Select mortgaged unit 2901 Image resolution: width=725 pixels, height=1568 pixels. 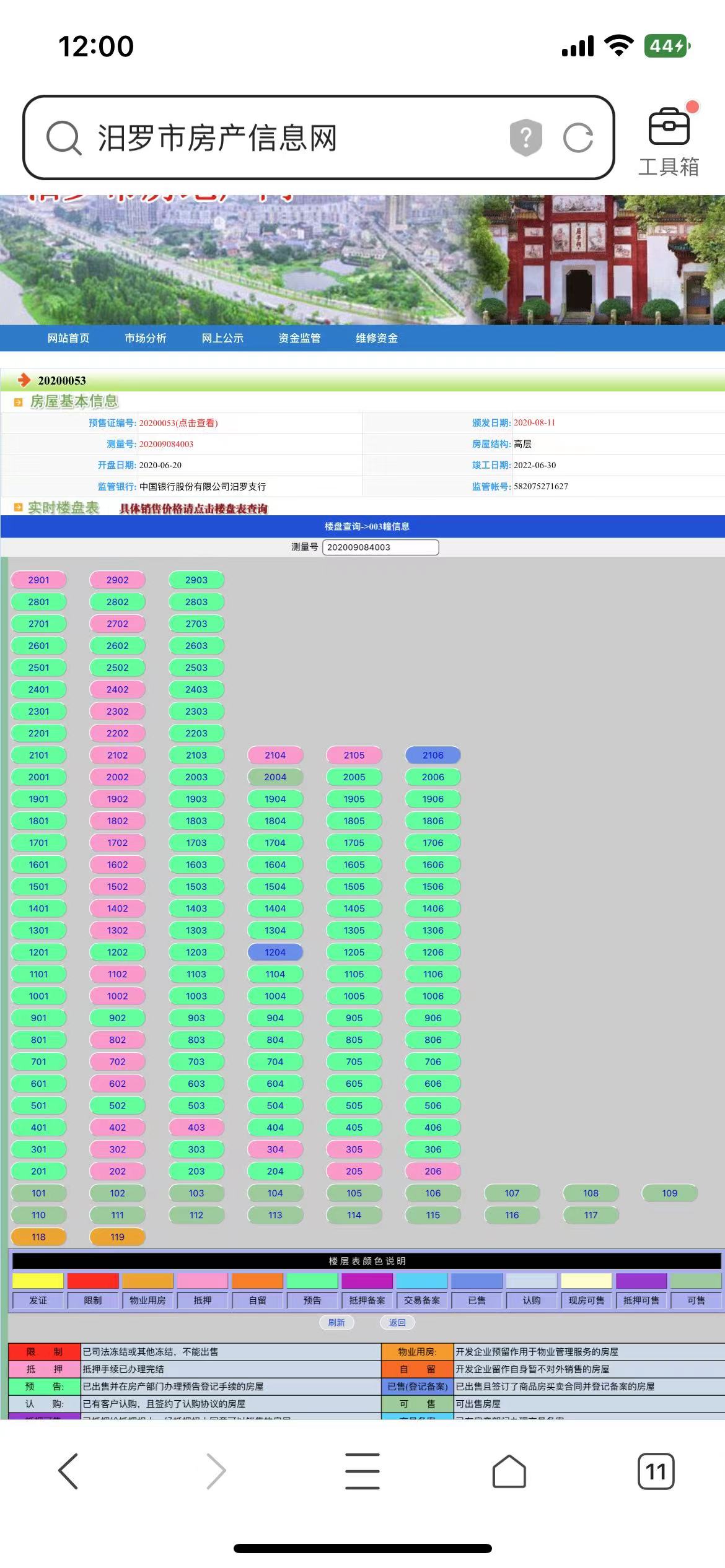(38, 580)
